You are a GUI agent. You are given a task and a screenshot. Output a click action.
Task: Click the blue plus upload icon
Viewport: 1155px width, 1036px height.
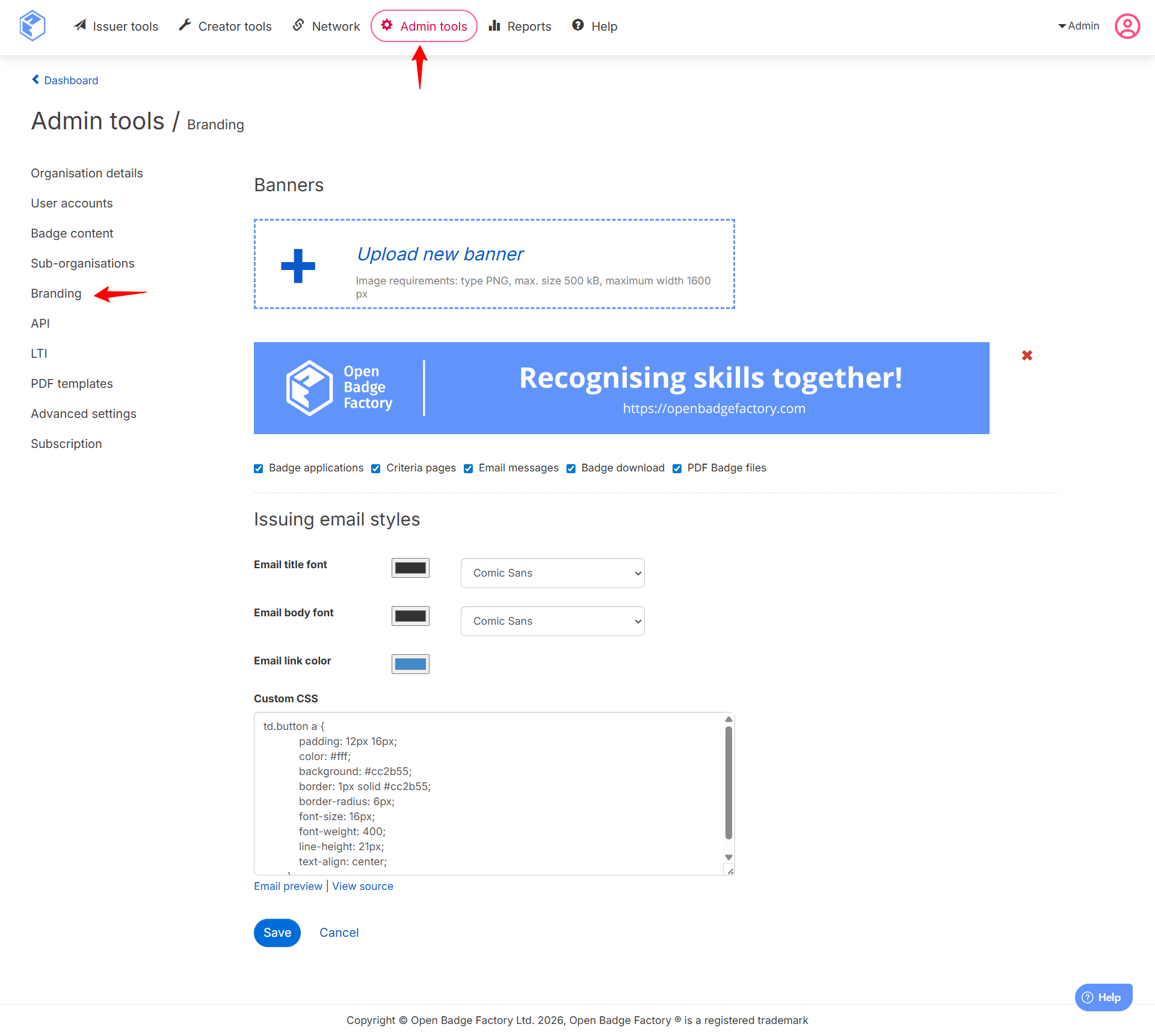tap(298, 265)
